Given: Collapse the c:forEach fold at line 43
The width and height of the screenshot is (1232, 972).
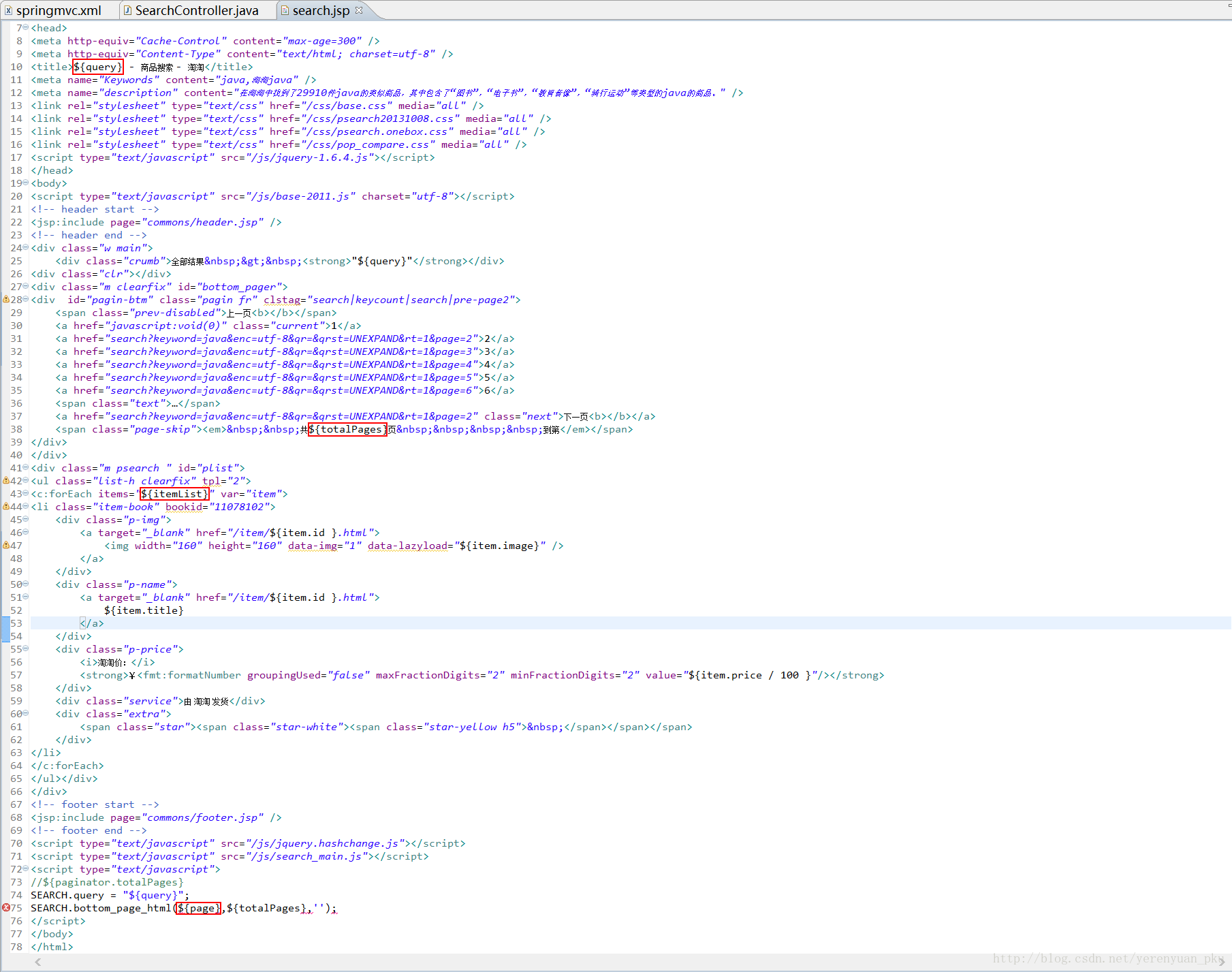Looking at the screenshot, I should coord(26,494).
